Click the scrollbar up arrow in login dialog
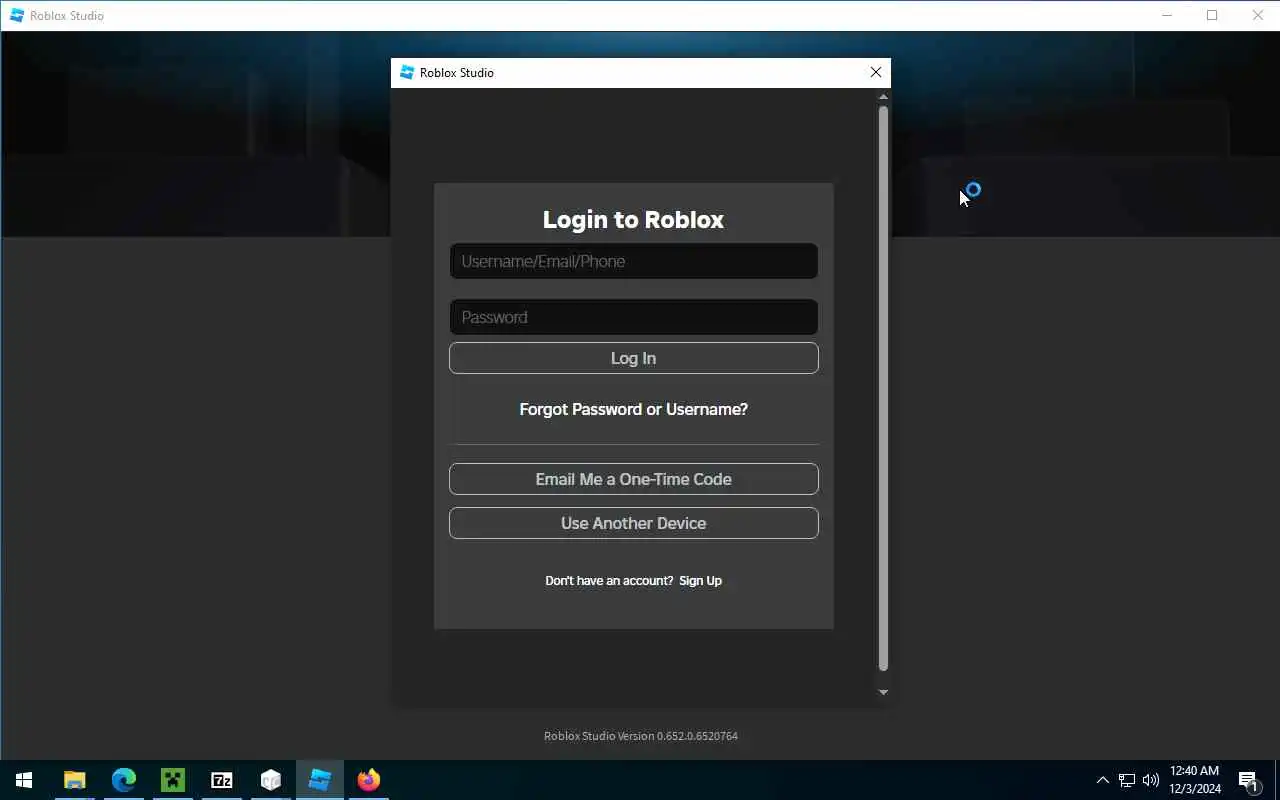Viewport: 1280px width, 800px height. [883, 96]
